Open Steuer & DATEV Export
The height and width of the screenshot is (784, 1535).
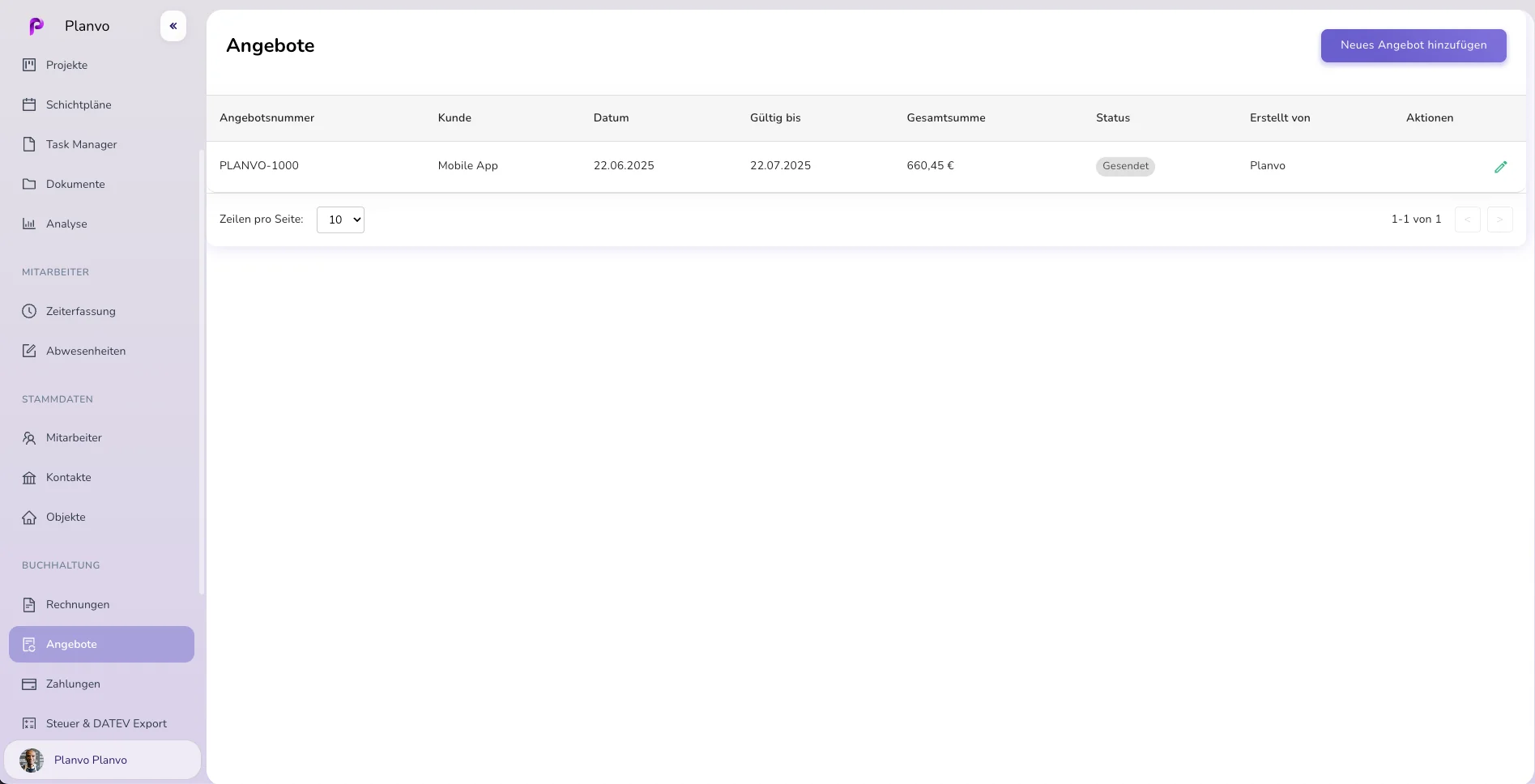coord(106,723)
